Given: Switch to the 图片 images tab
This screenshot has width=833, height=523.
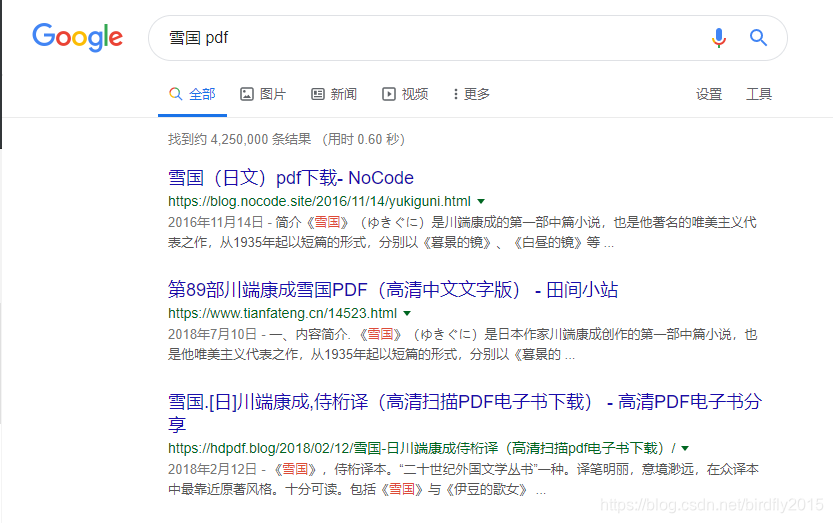Looking at the screenshot, I should click(x=263, y=94).
